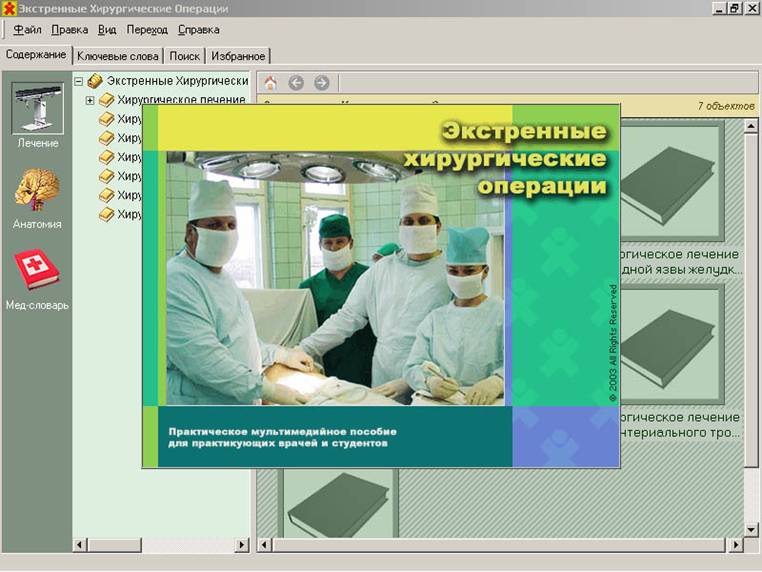Screen dimensions: 762x572
Task: Click the content pane down scroll arrow
Action: (751, 529)
